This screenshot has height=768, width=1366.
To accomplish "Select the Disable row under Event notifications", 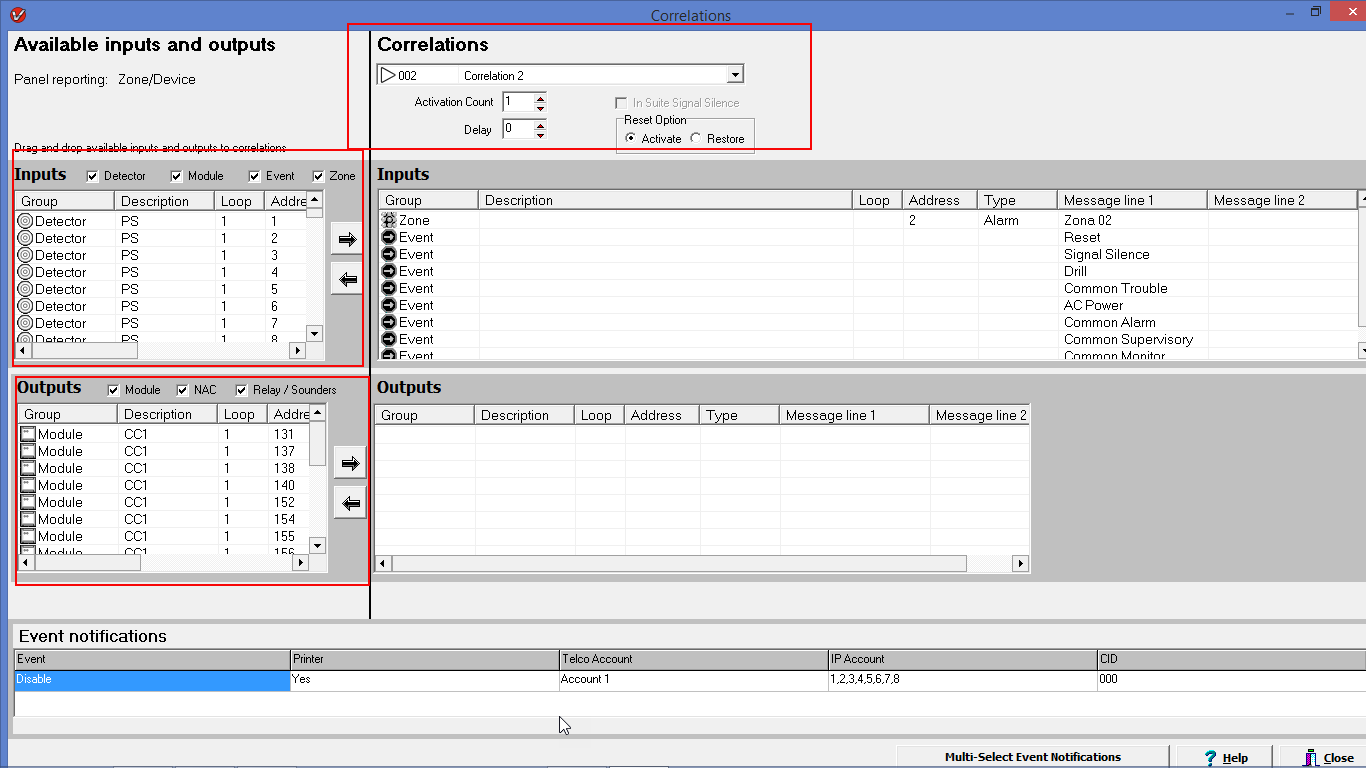I will 150,679.
